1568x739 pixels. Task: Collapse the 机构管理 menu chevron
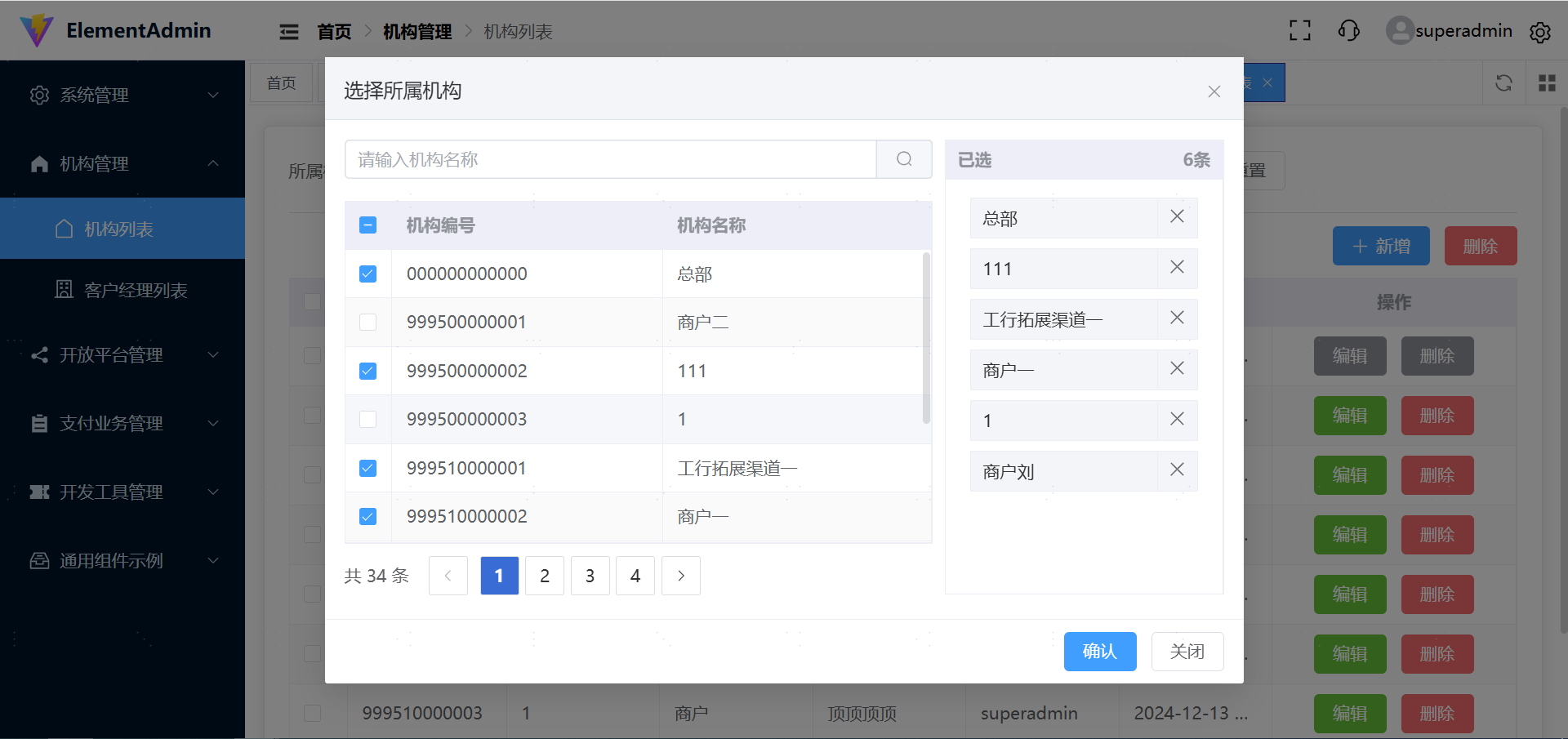point(213,163)
